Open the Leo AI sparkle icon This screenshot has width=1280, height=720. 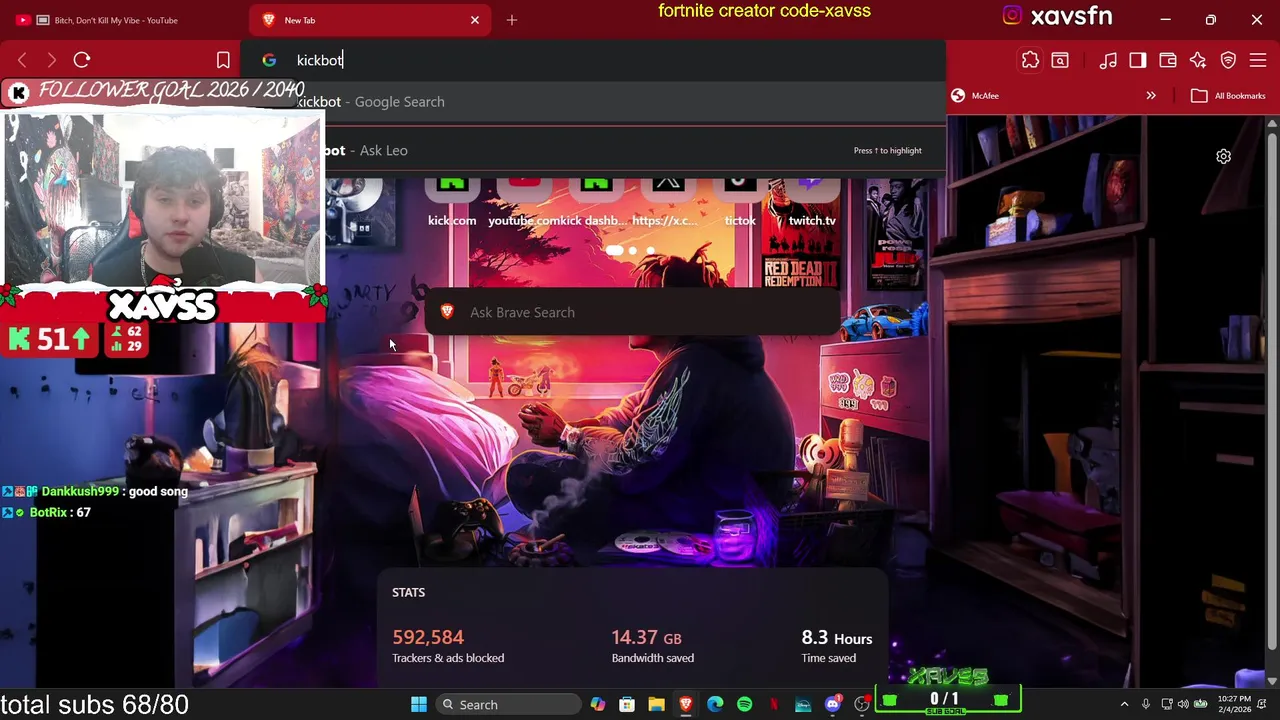point(1198,61)
